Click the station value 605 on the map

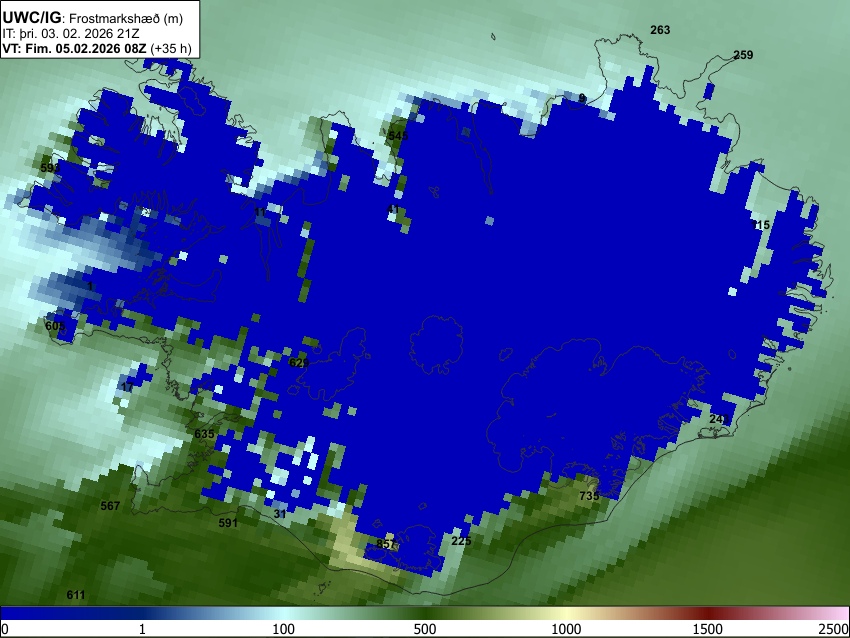click(x=55, y=326)
